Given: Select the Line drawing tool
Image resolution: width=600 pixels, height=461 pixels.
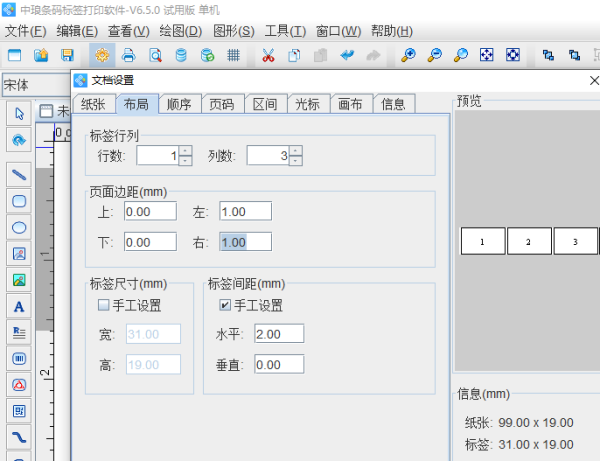Looking at the screenshot, I should pos(19,174).
